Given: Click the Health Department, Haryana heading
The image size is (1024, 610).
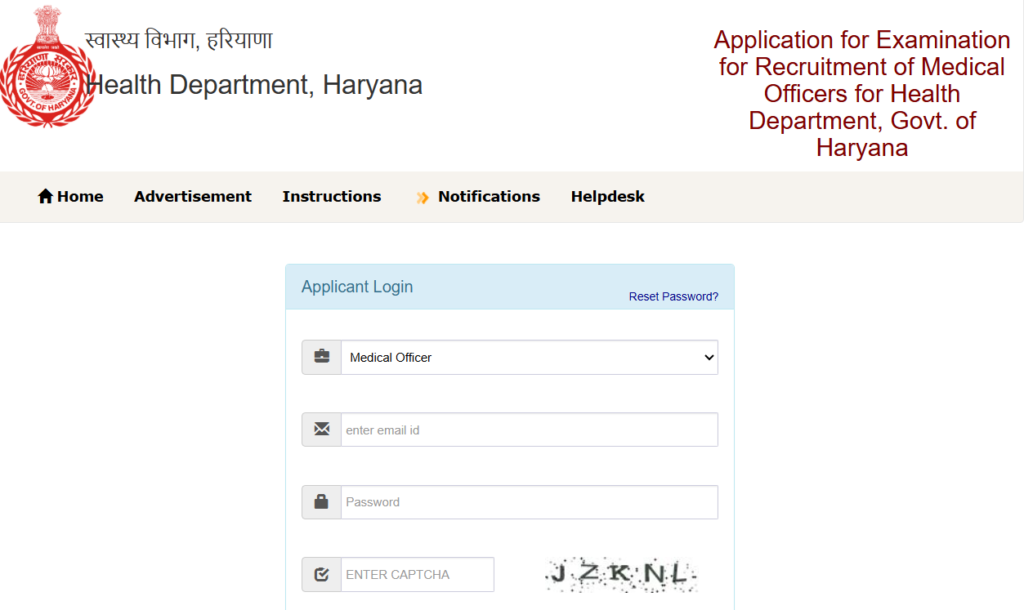Looking at the screenshot, I should pyautogui.click(x=254, y=85).
